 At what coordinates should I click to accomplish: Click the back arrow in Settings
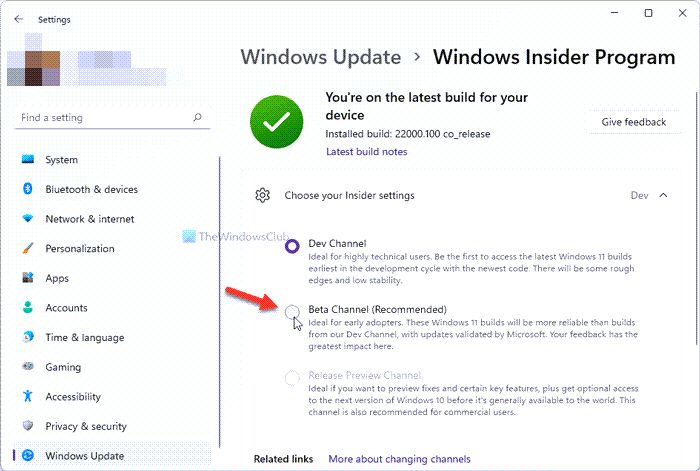point(18,19)
